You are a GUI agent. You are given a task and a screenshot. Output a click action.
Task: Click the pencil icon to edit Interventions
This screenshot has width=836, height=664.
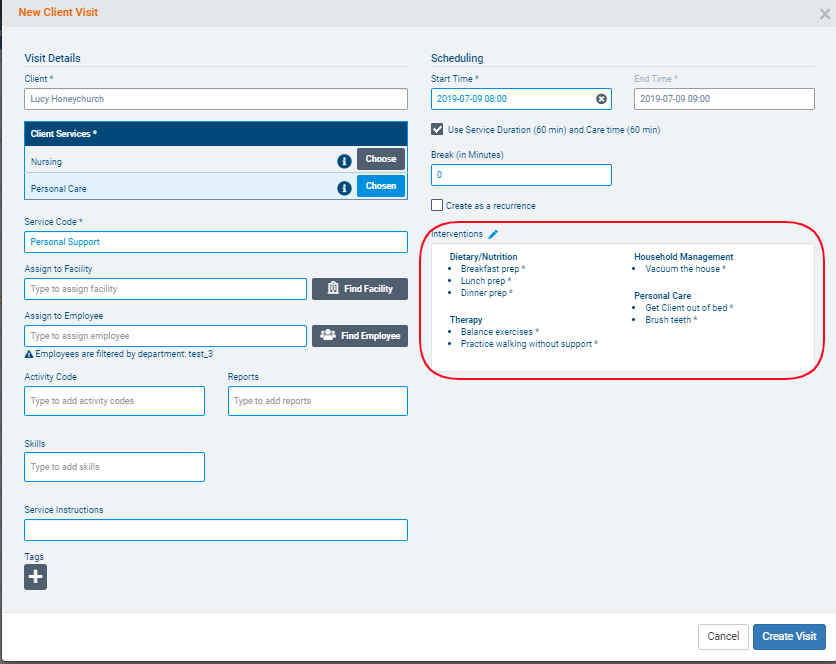click(492, 234)
